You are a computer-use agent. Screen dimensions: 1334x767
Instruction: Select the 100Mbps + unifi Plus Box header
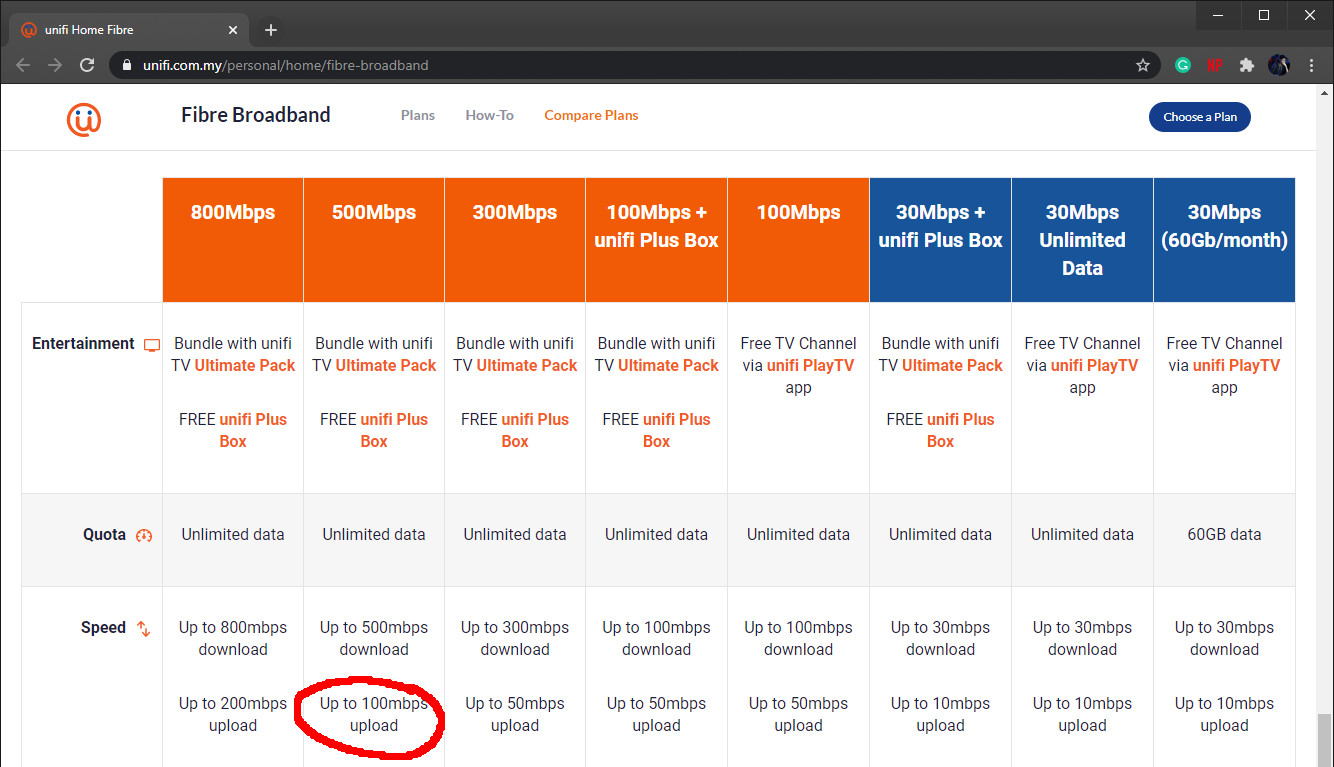[x=657, y=240]
